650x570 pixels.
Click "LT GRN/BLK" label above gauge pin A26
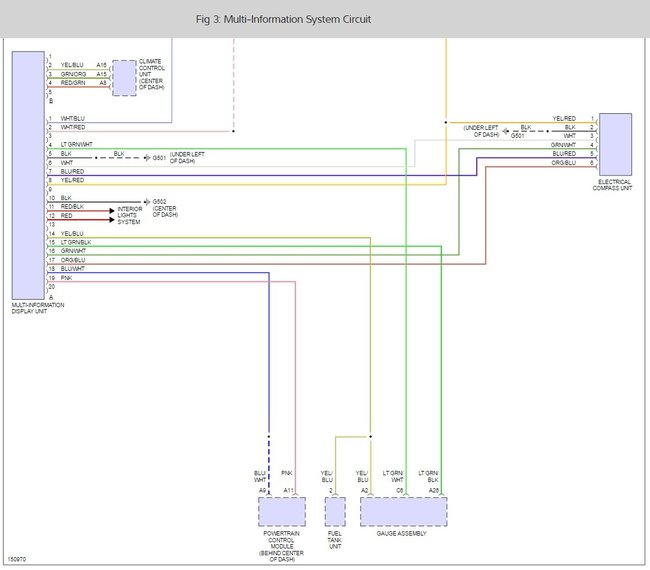click(x=429, y=476)
